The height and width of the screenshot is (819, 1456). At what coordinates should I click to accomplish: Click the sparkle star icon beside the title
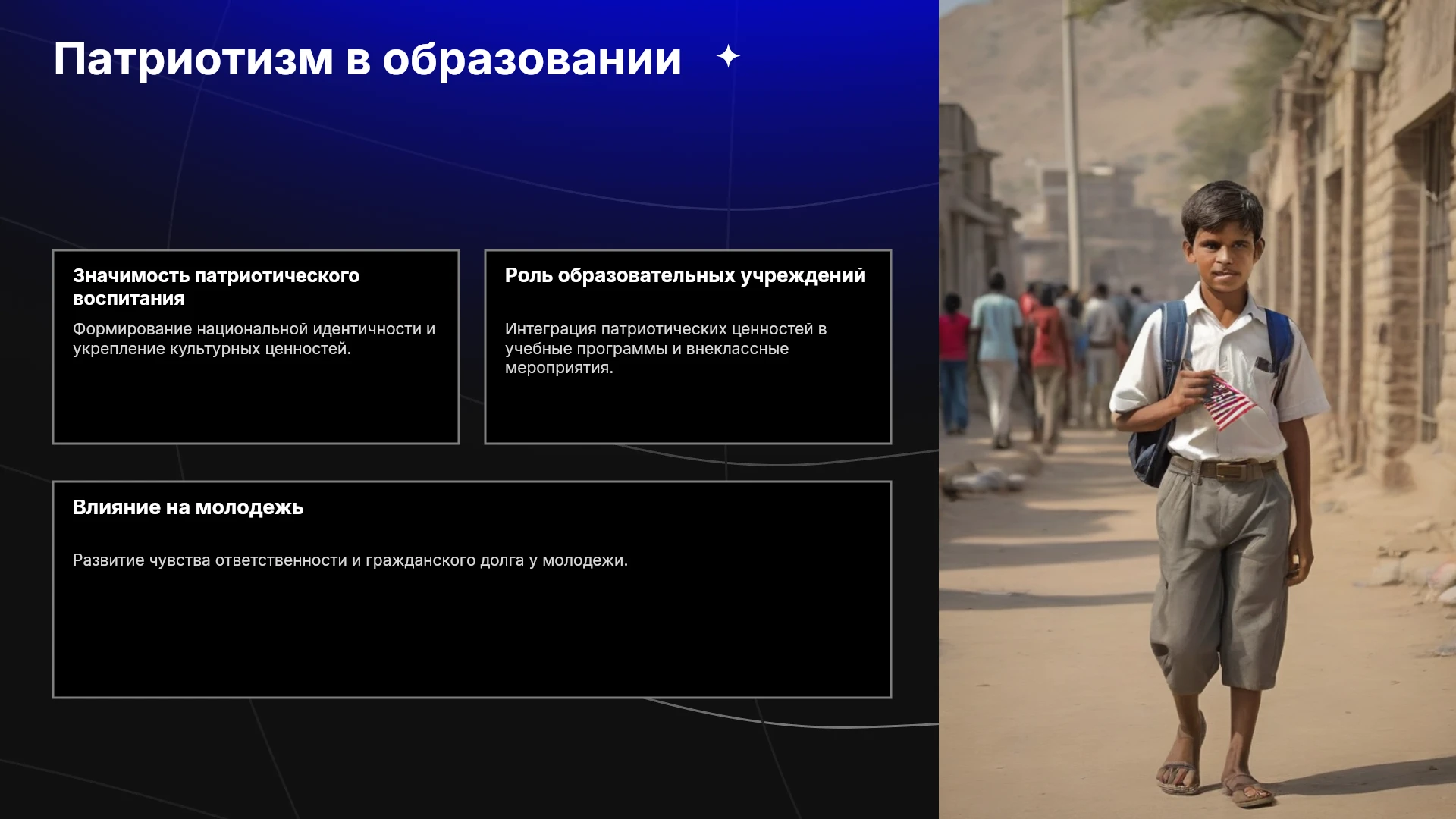click(728, 56)
